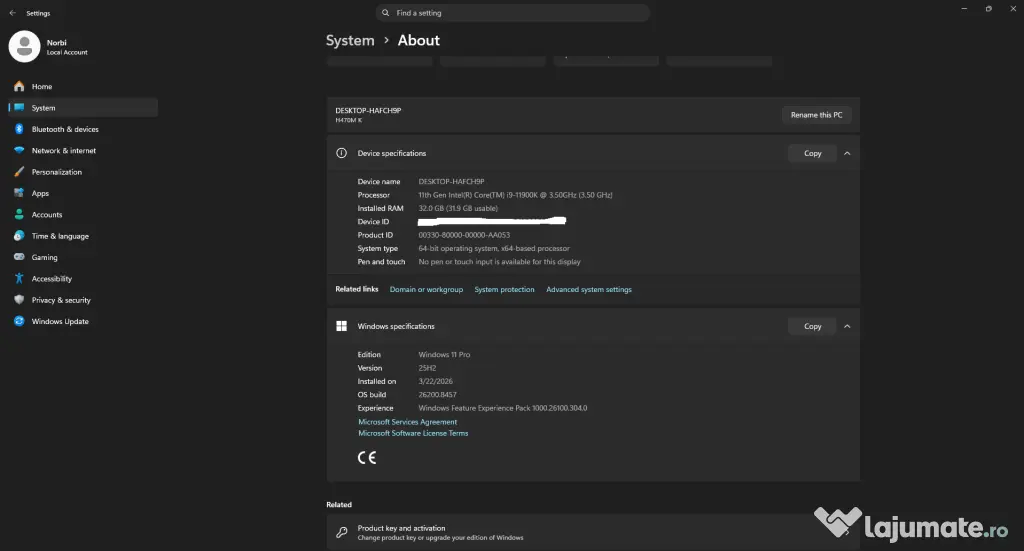The height and width of the screenshot is (551, 1024).
Task: Open Privacy & security settings
Action: tap(83, 300)
